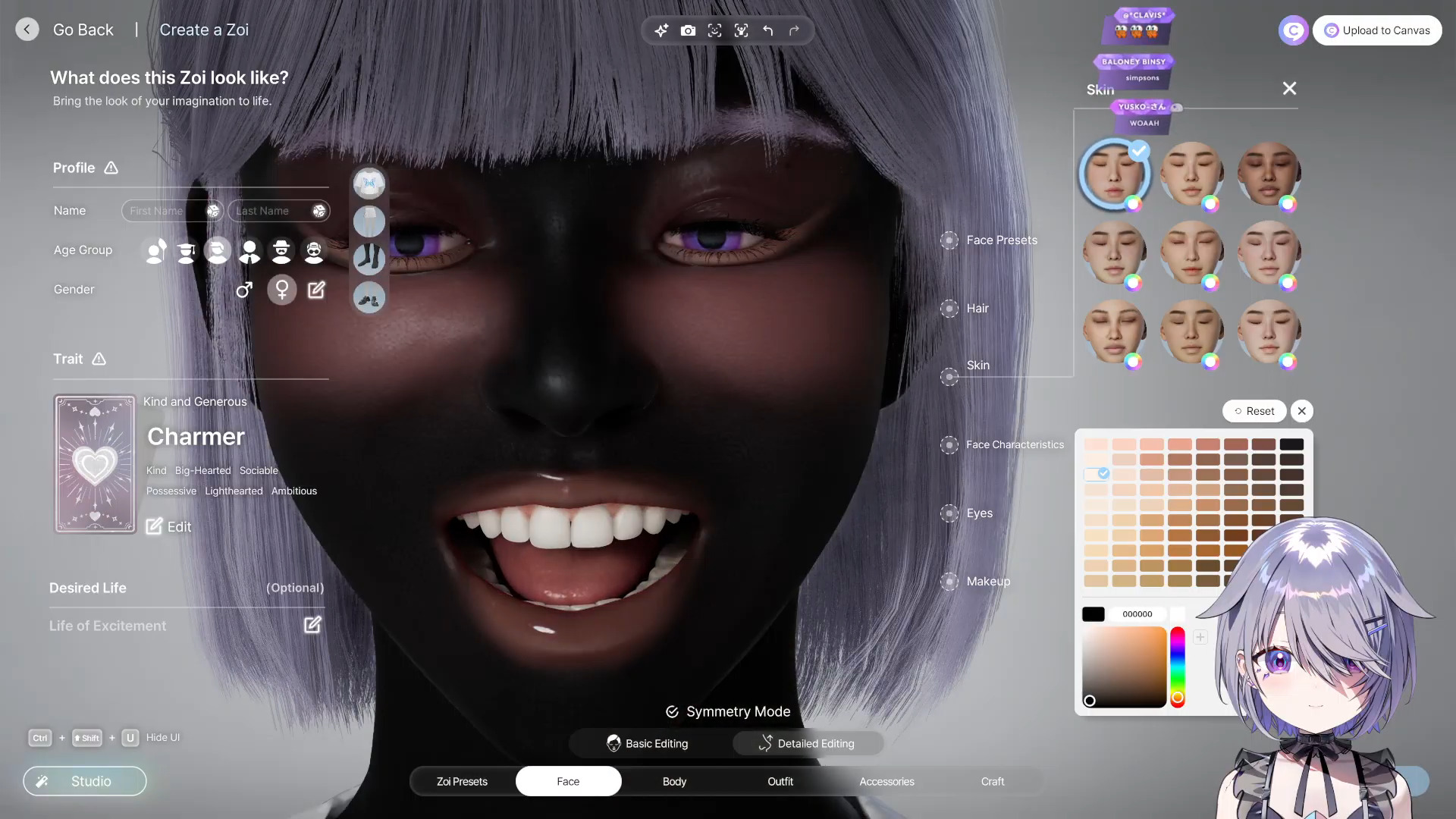The height and width of the screenshot is (819, 1456).
Task: Choose the middle-aged hat and mustache age group
Action: [281, 250]
